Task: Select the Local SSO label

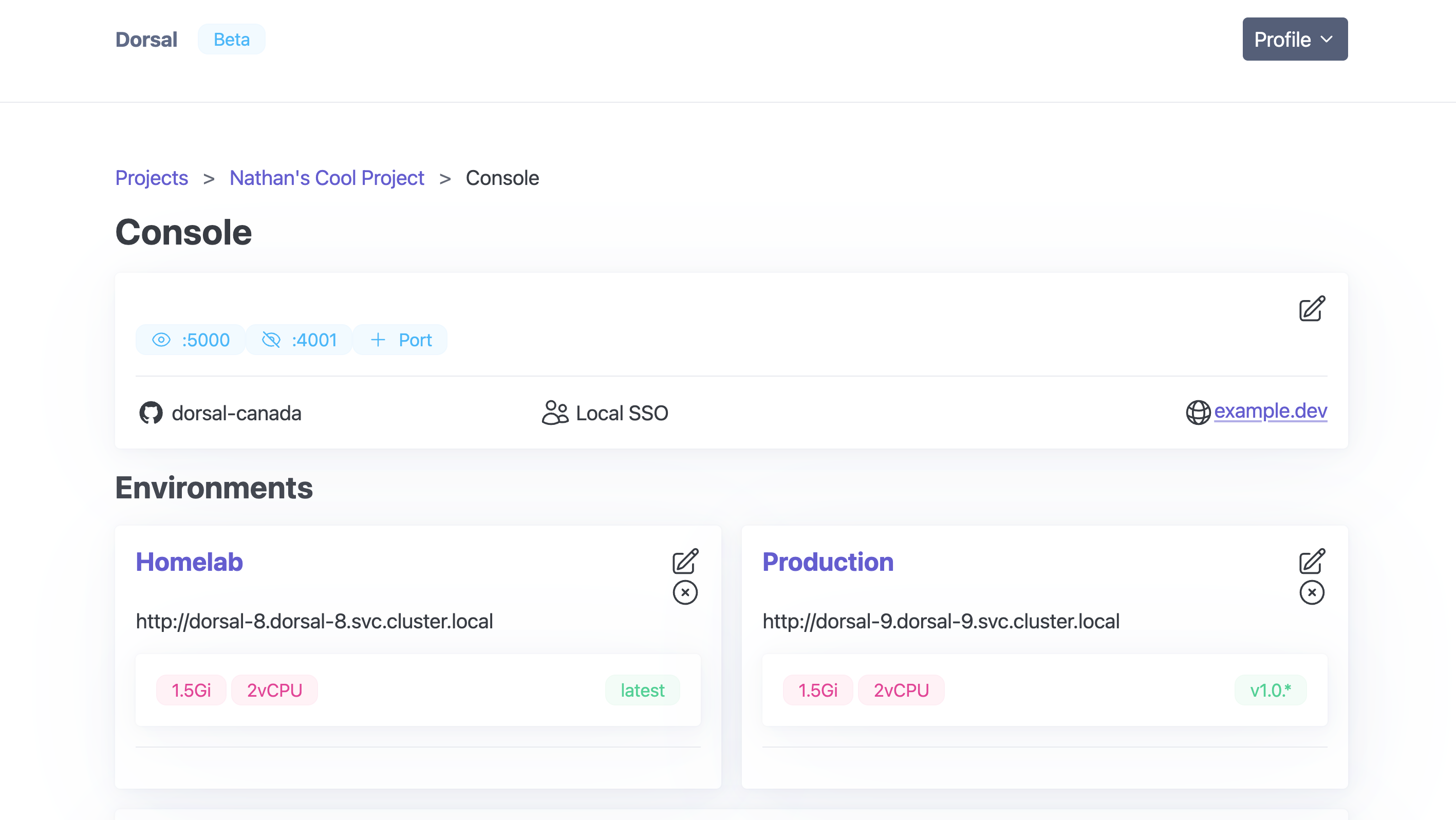Action: click(622, 413)
